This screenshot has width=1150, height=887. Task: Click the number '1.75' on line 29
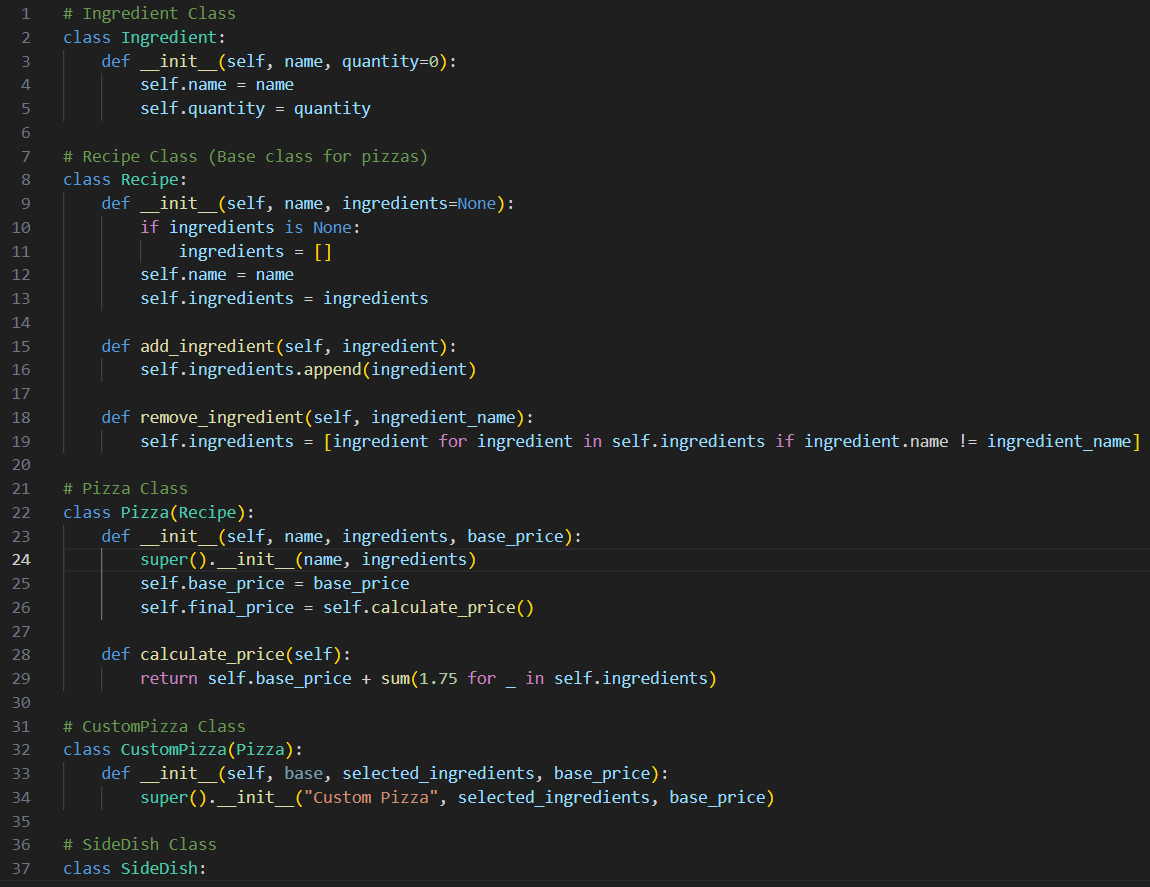coord(438,679)
